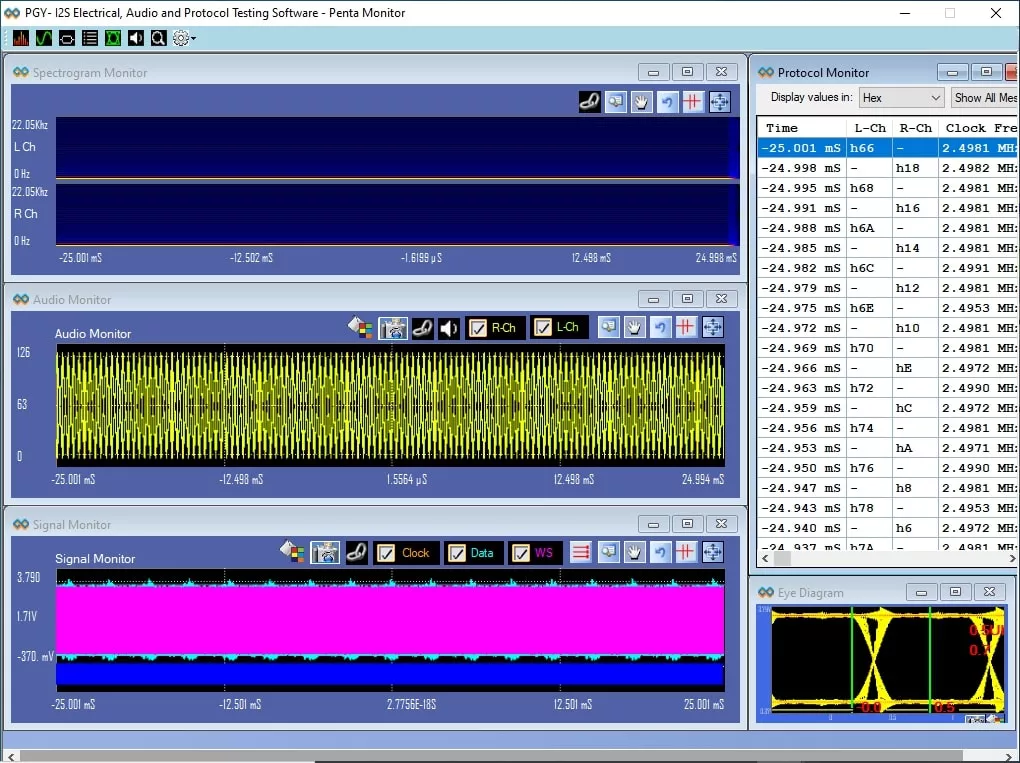Click the magnifier search icon in main toolbar

[x=158, y=38]
